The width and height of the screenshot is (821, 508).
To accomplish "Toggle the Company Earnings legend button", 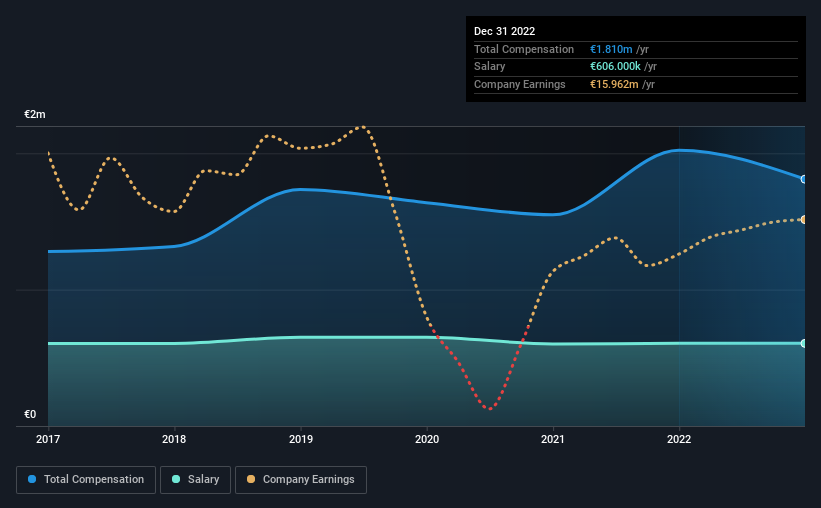I will coord(301,480).
